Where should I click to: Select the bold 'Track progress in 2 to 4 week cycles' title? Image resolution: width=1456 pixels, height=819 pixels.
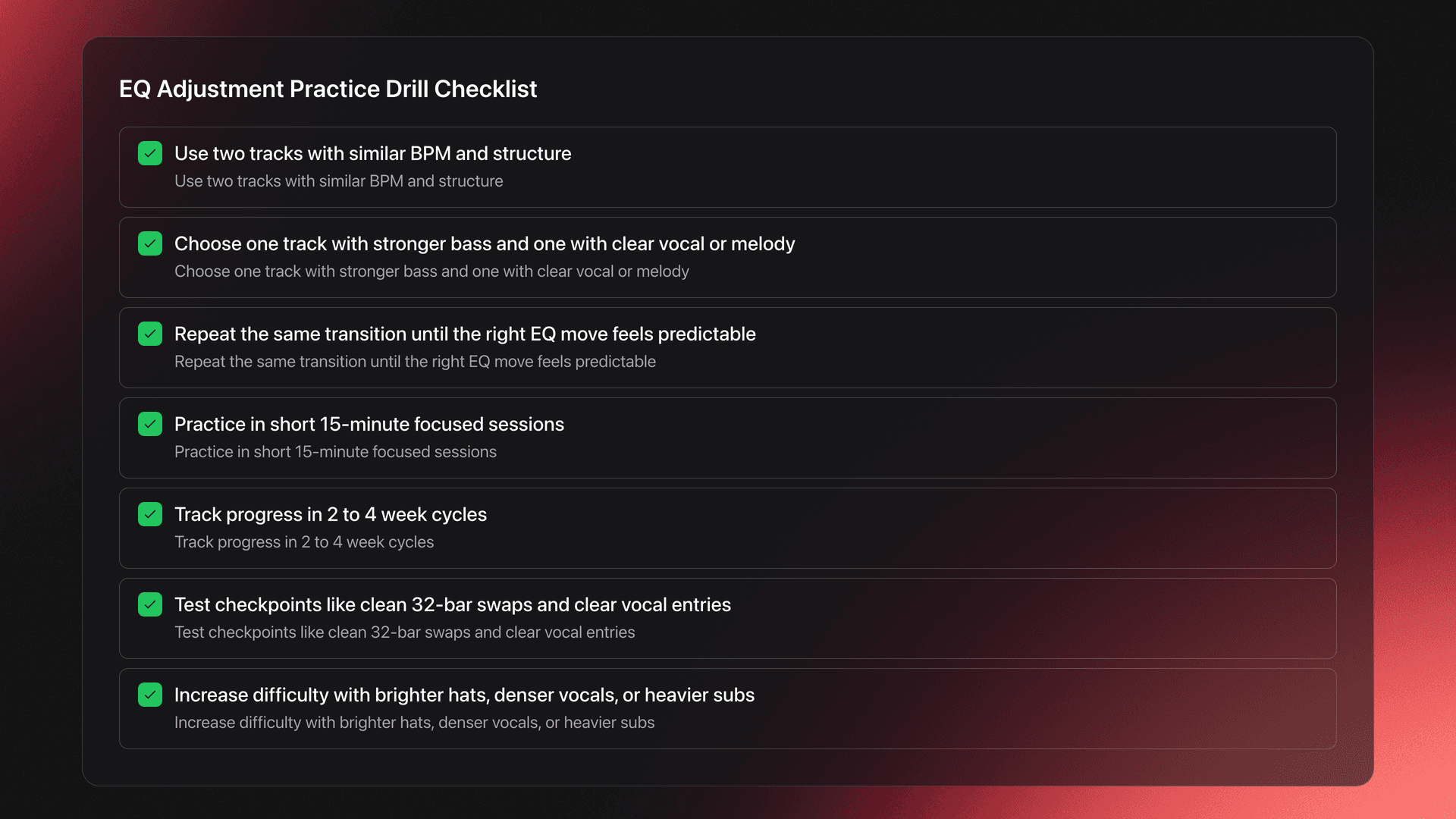click(x=331, y=514)
